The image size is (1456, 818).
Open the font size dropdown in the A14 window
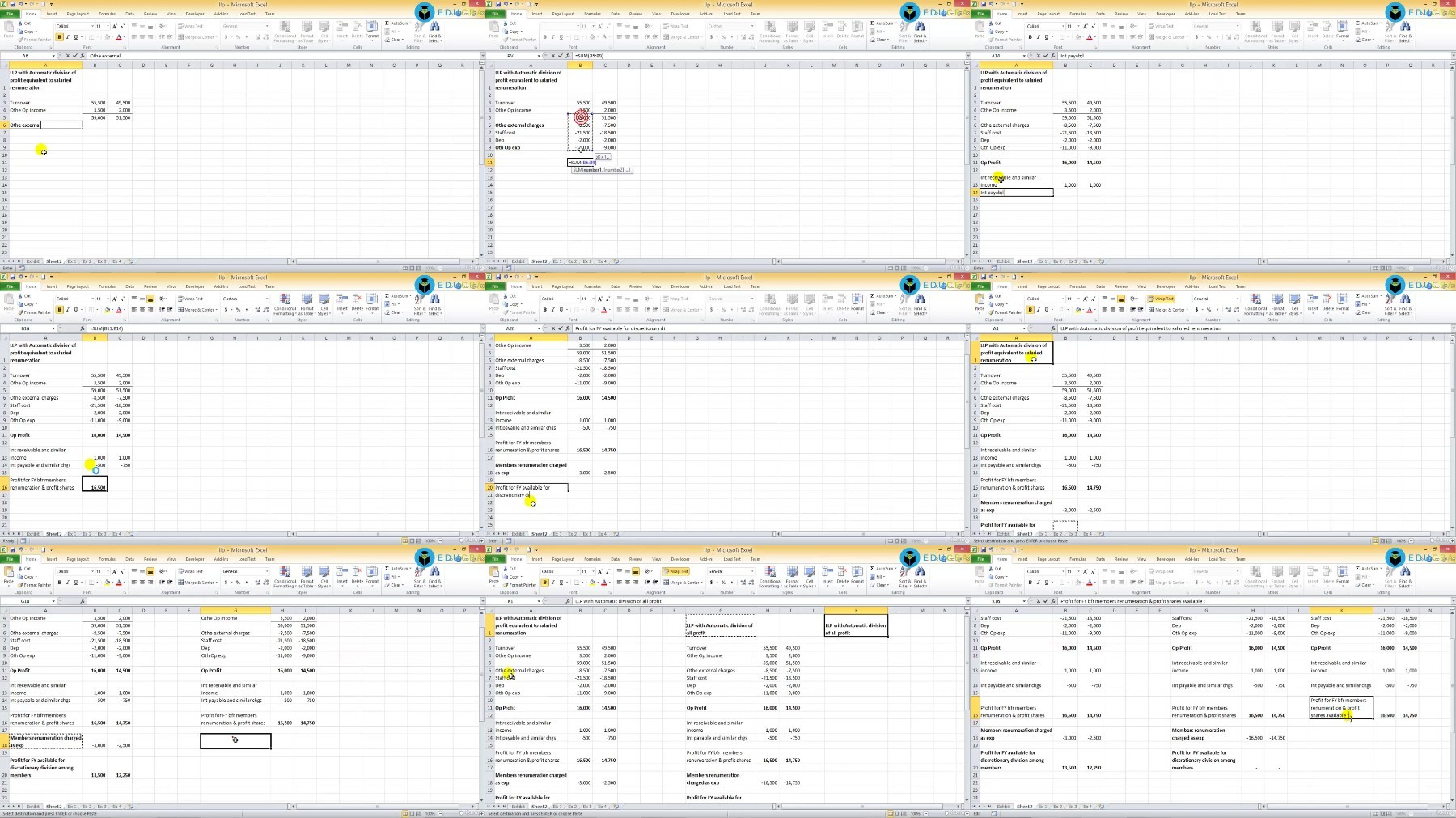1078,26
